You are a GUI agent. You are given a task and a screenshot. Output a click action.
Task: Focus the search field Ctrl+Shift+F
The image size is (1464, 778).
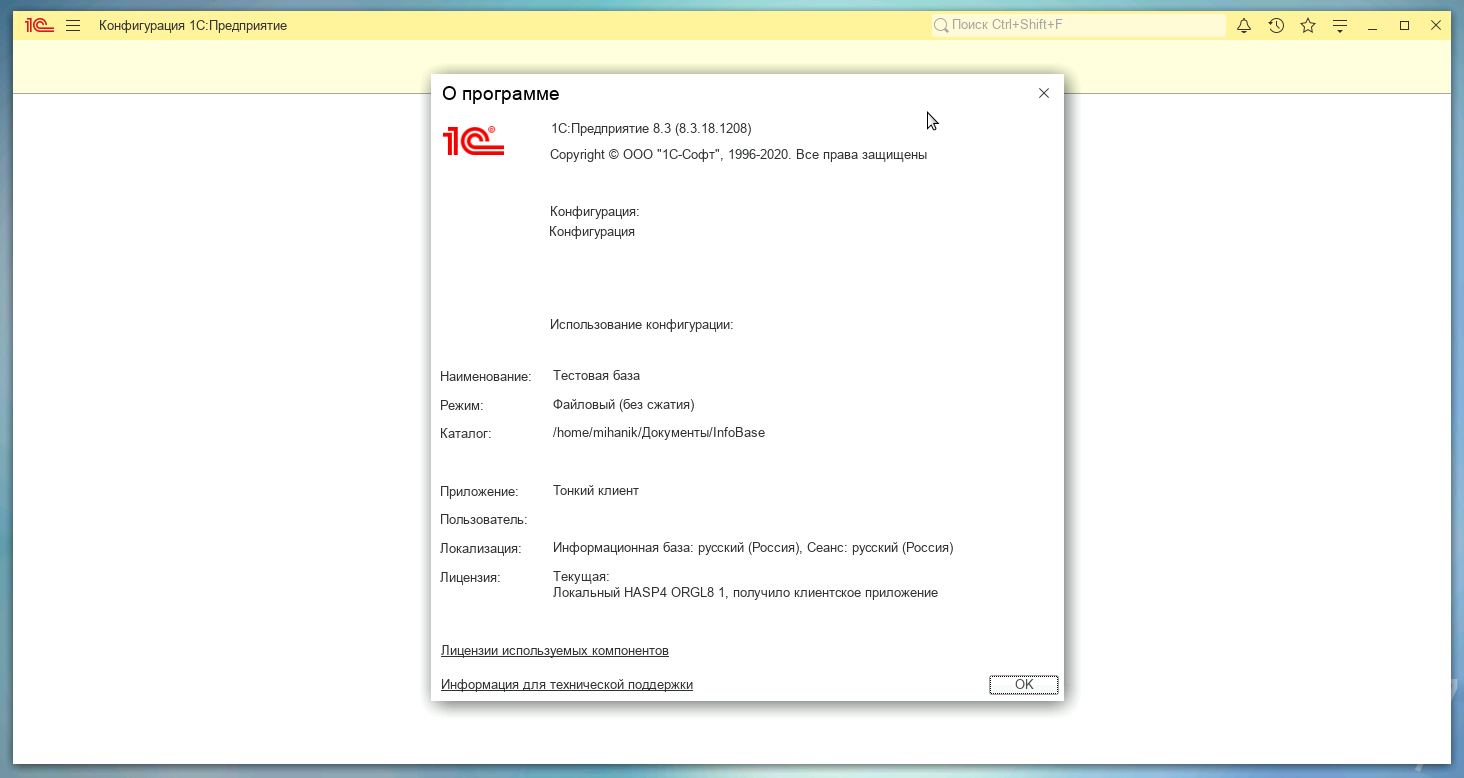point(1079,25)
